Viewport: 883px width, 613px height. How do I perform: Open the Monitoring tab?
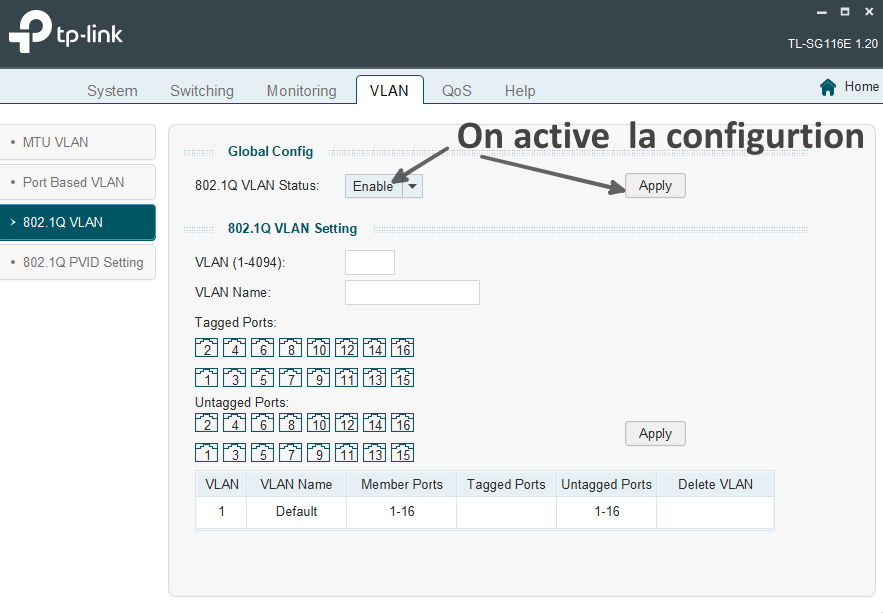301,91
